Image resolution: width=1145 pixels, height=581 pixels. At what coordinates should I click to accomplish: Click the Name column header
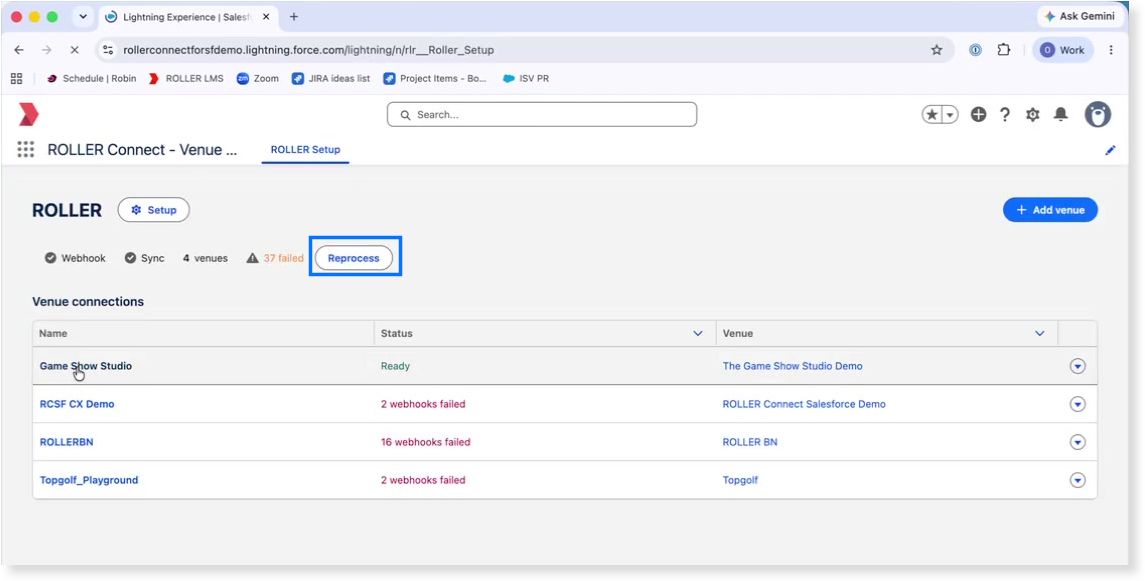[x=203, y=334]
